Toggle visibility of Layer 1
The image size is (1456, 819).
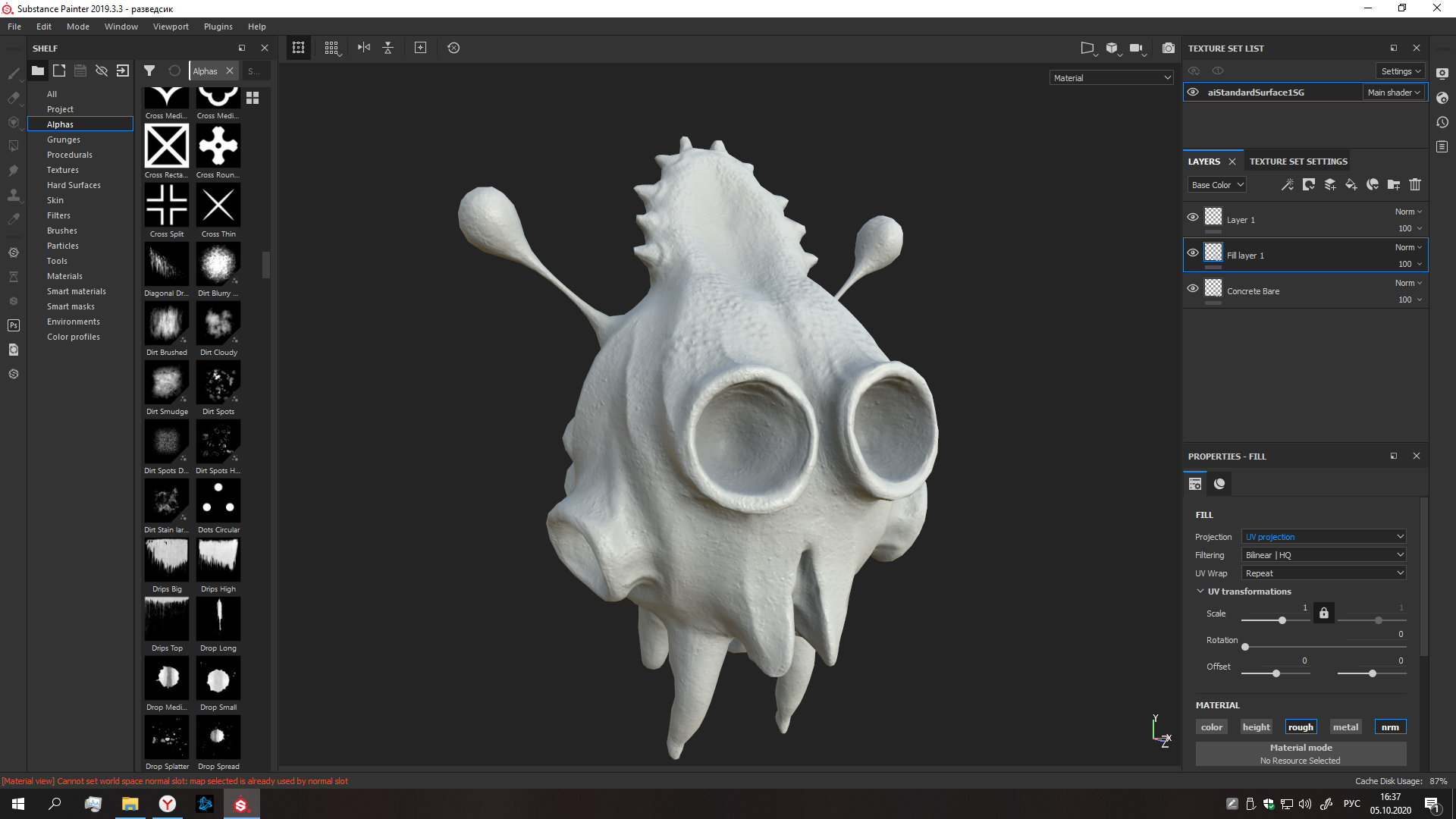(1192, 217)
